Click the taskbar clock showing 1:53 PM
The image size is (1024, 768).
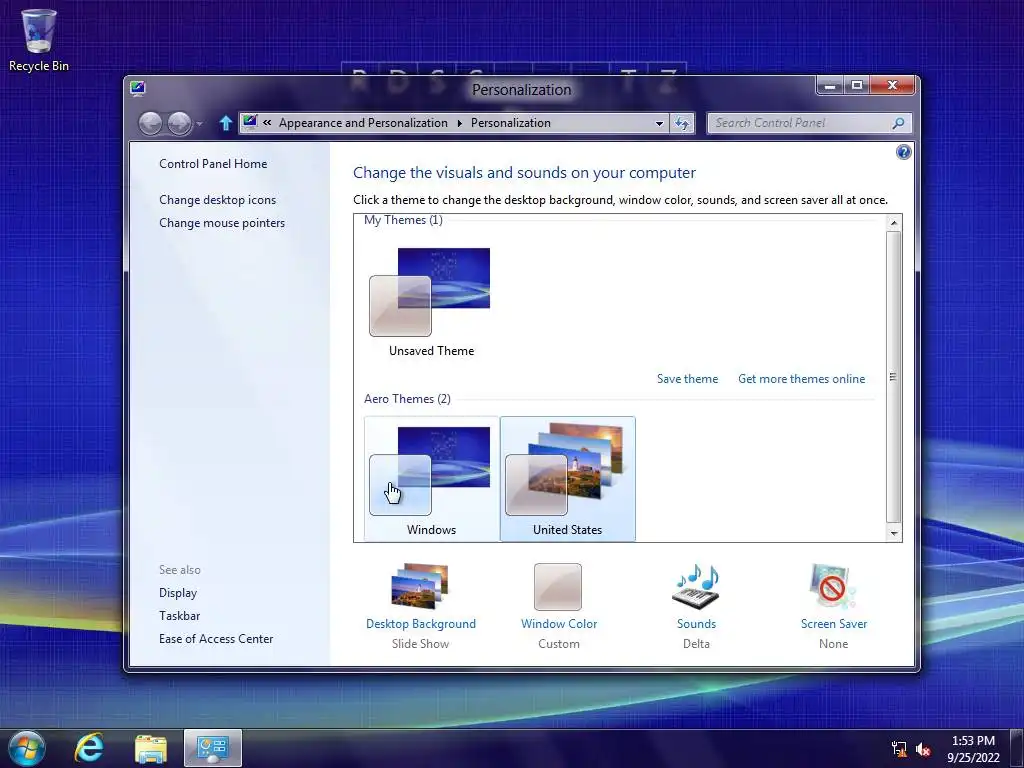pyautogui.click(x=973, y=749)
